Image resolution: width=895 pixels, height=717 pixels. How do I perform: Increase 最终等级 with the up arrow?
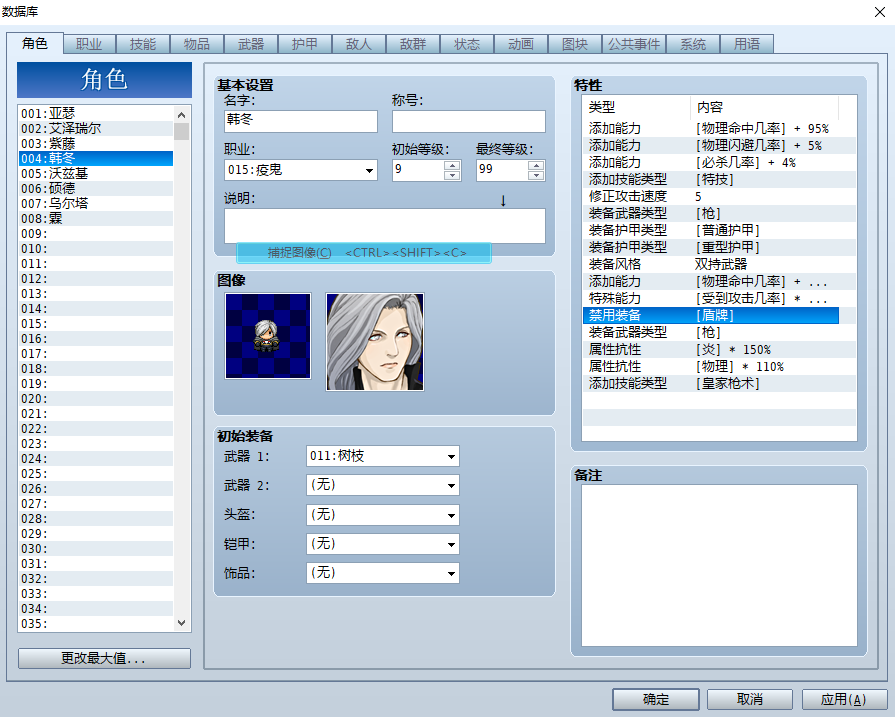(536, 166)
